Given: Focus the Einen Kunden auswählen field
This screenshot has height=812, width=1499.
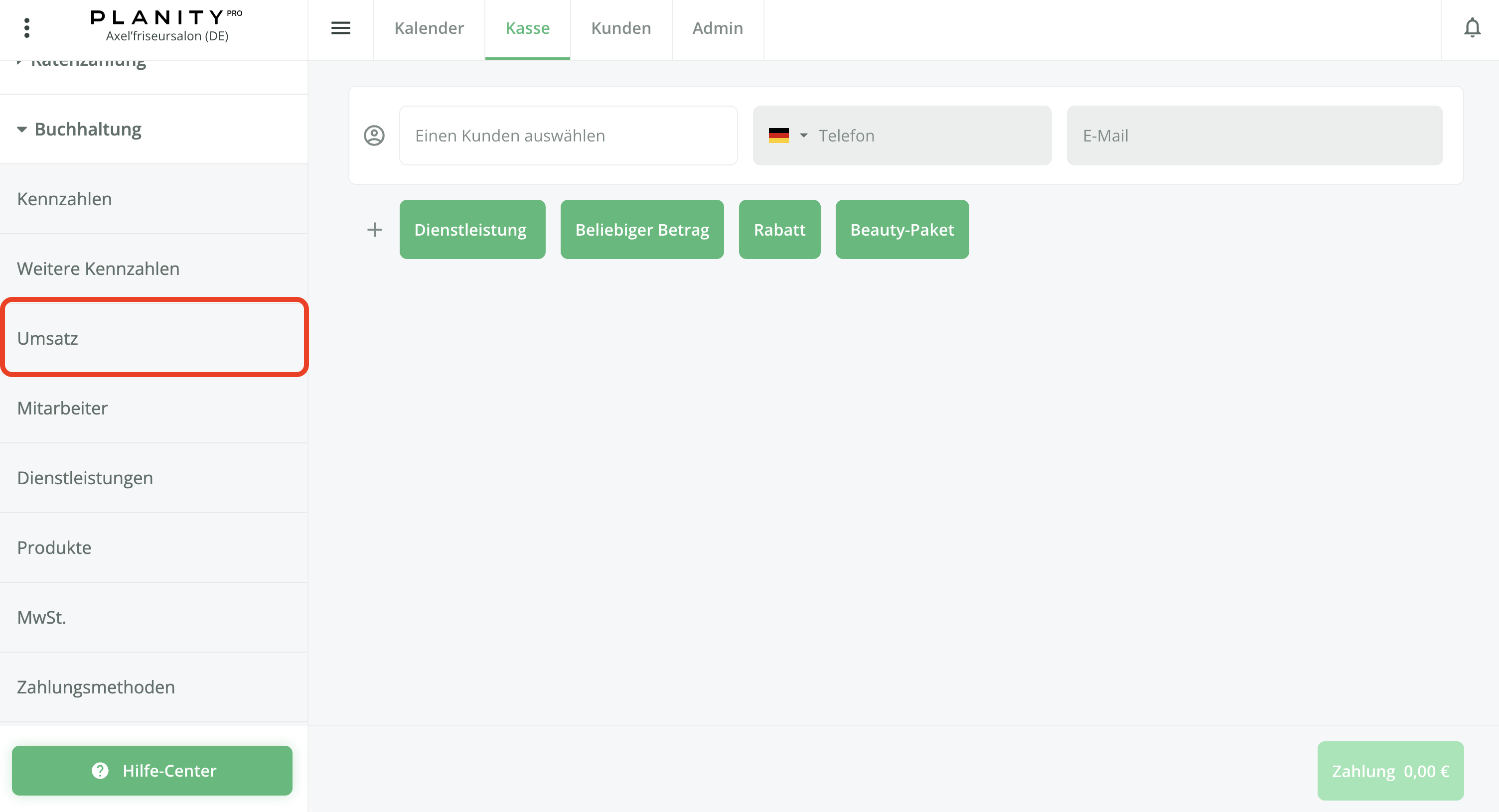Looking at the screenshot, I should pyautogui.click(x=568, y=135).
